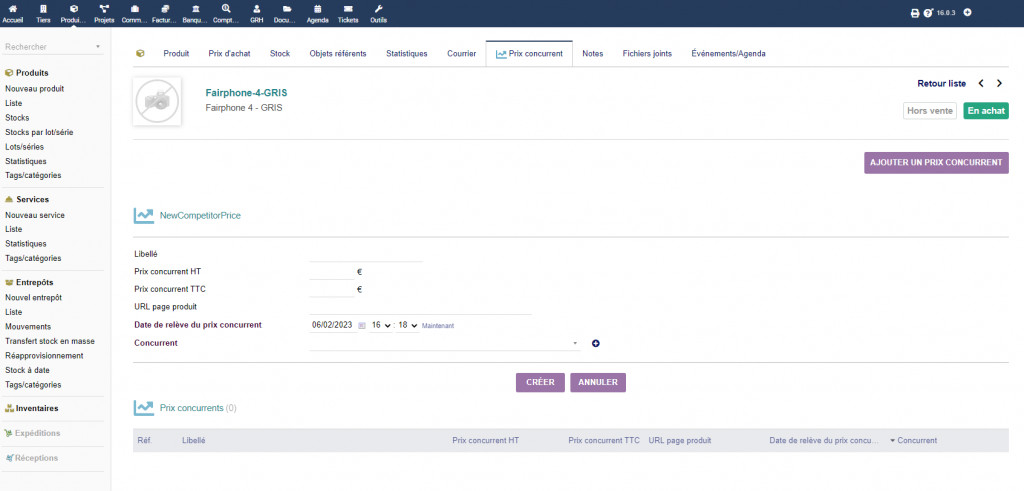Screen dimensions: 1024x491
Task: Click the Prix concurrent HT input field
Action: point(332,272)
